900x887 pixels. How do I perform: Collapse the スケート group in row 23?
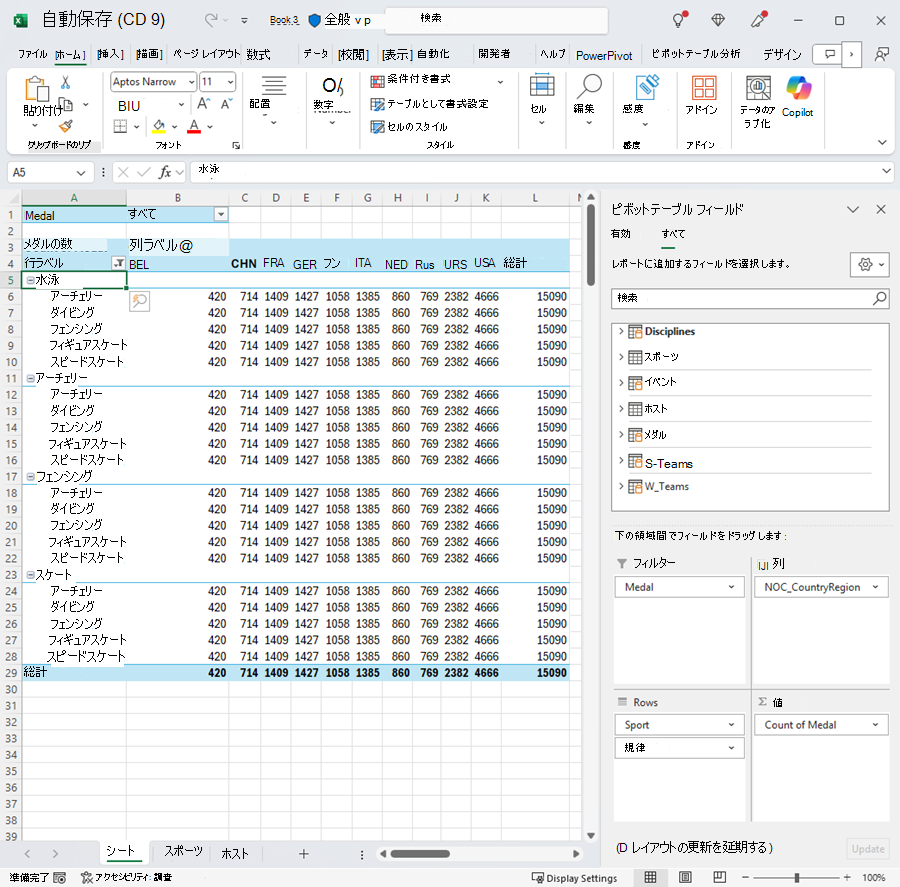30,575
